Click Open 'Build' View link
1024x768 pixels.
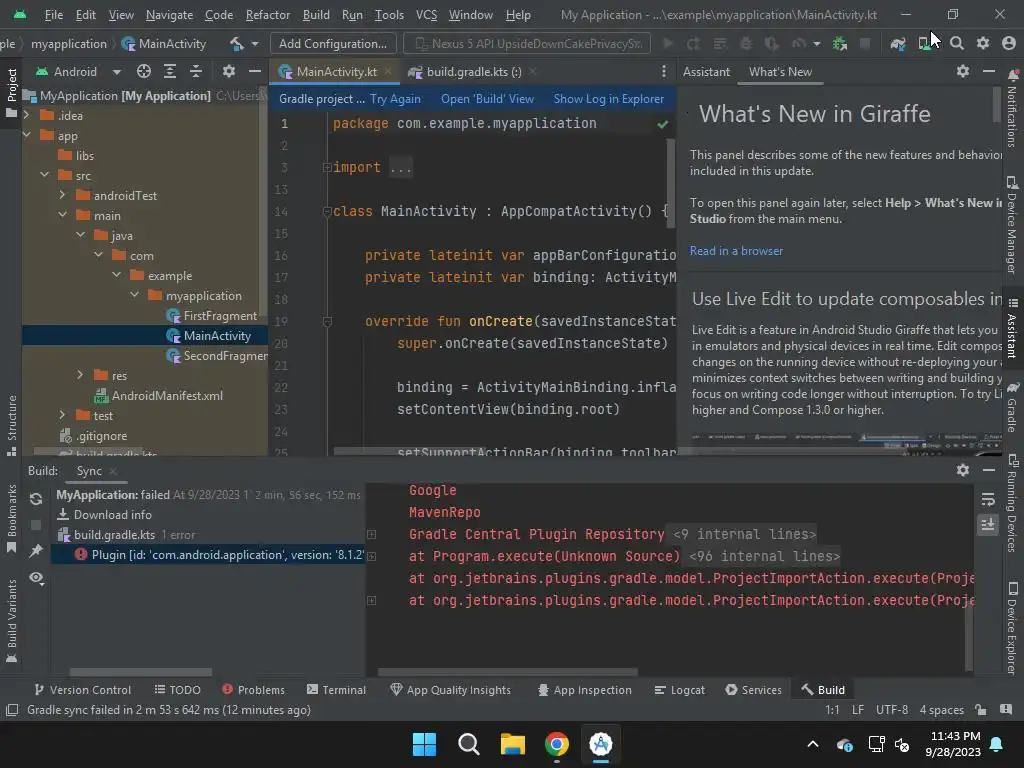(x=487, y=99)
